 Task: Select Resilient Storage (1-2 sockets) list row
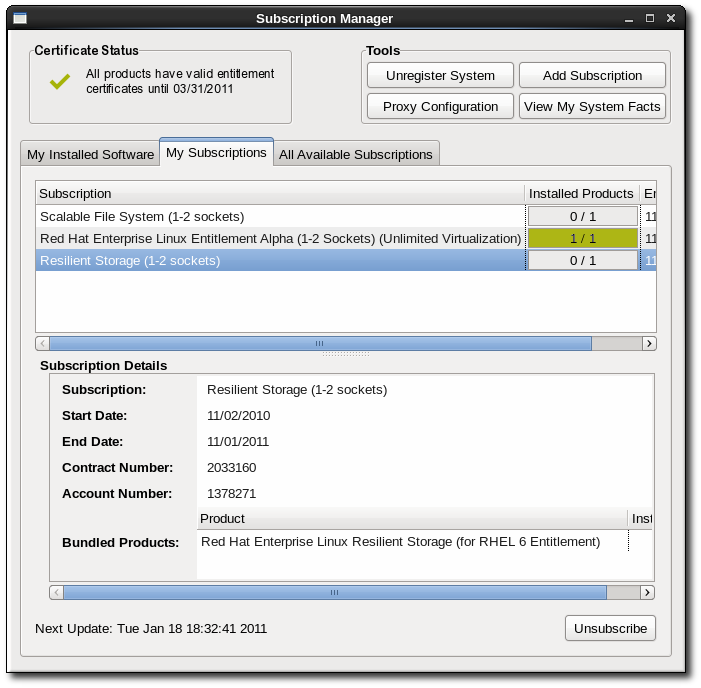(x=346, y=260)
